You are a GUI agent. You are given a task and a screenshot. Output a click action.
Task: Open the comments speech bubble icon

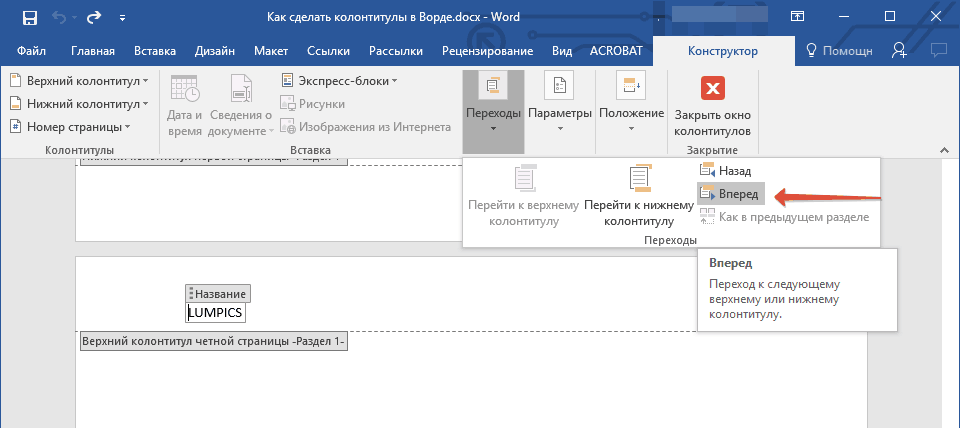pyautogui.click(x=938, y=51)
